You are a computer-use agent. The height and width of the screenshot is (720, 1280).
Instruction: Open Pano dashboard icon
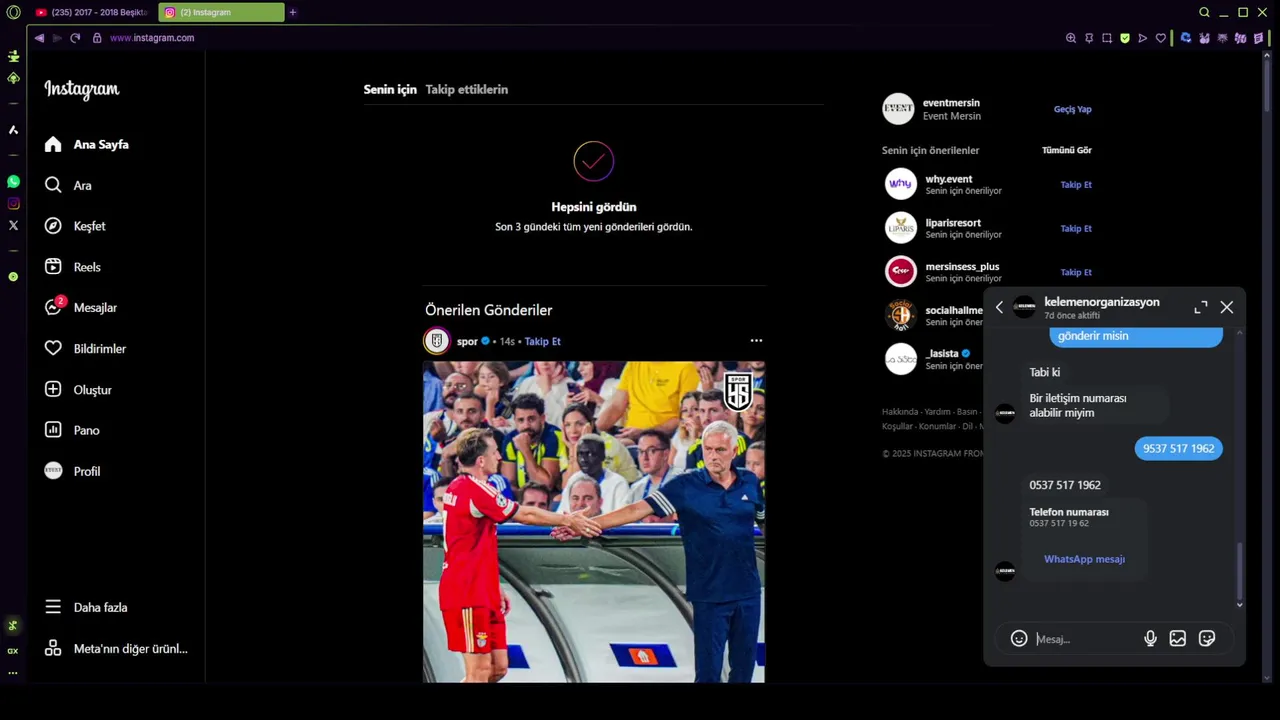(53, 430)
